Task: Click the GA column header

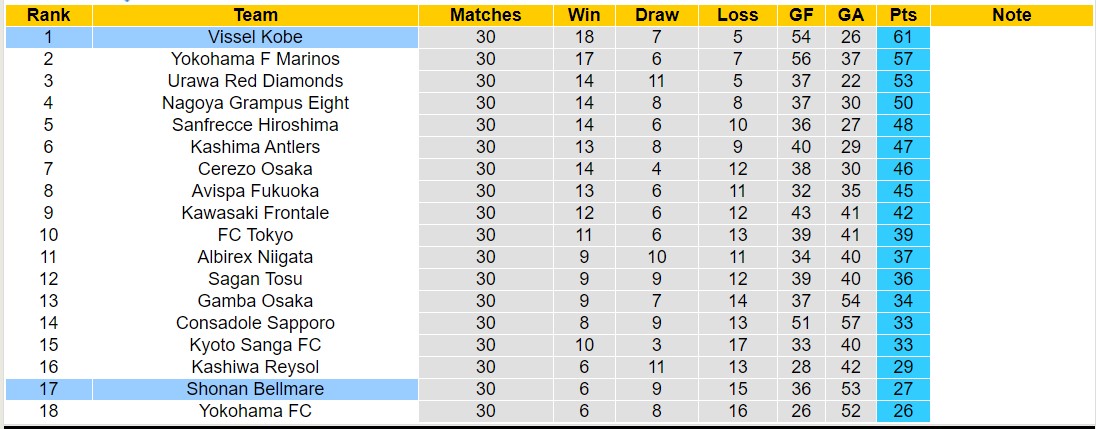Action: [851, 15]
